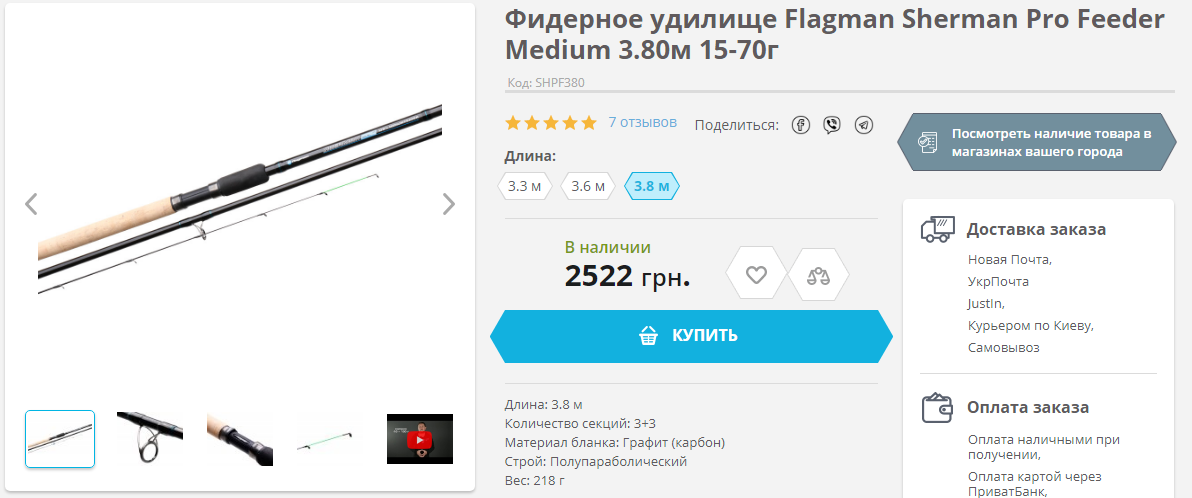This screenshot has width=1192, height=498.
Task: Add rod to wishlist heart icon
Action: (756, 274)
